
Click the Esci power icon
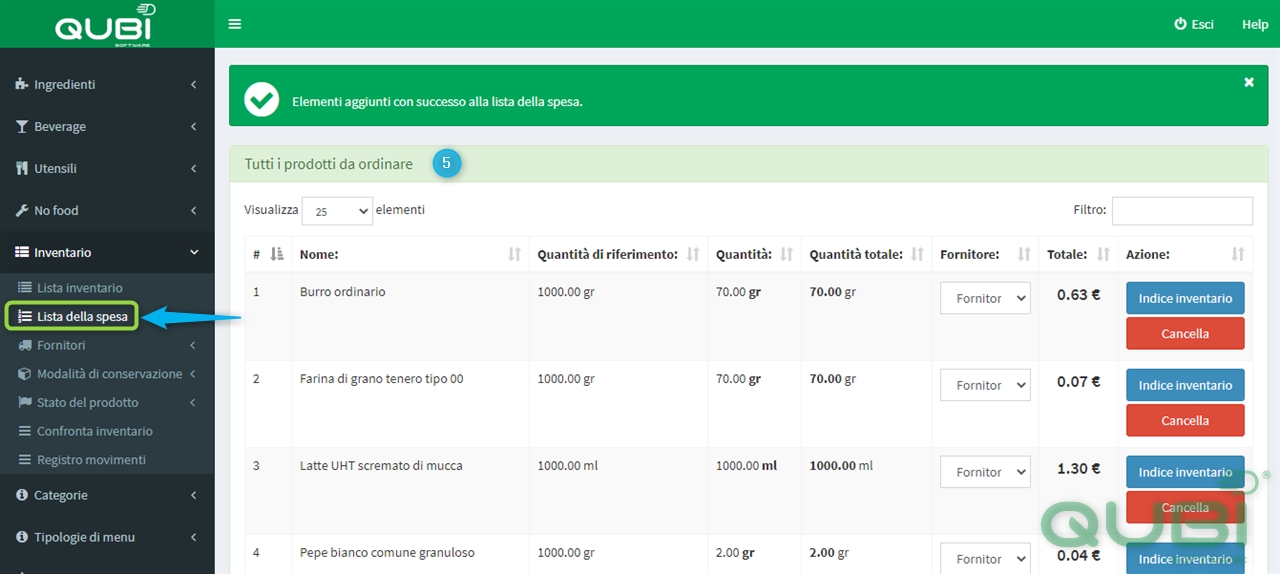coord(1180,24)
